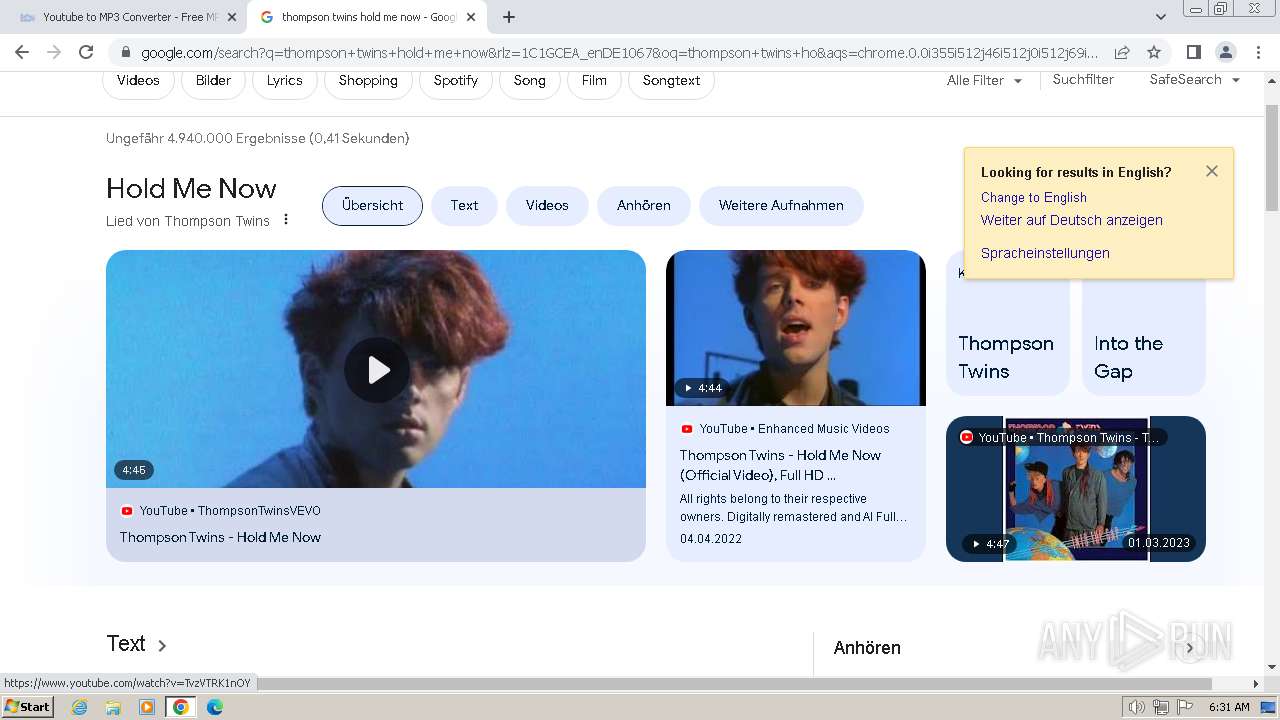Go back with the browser back arrow

pos(22,52)
